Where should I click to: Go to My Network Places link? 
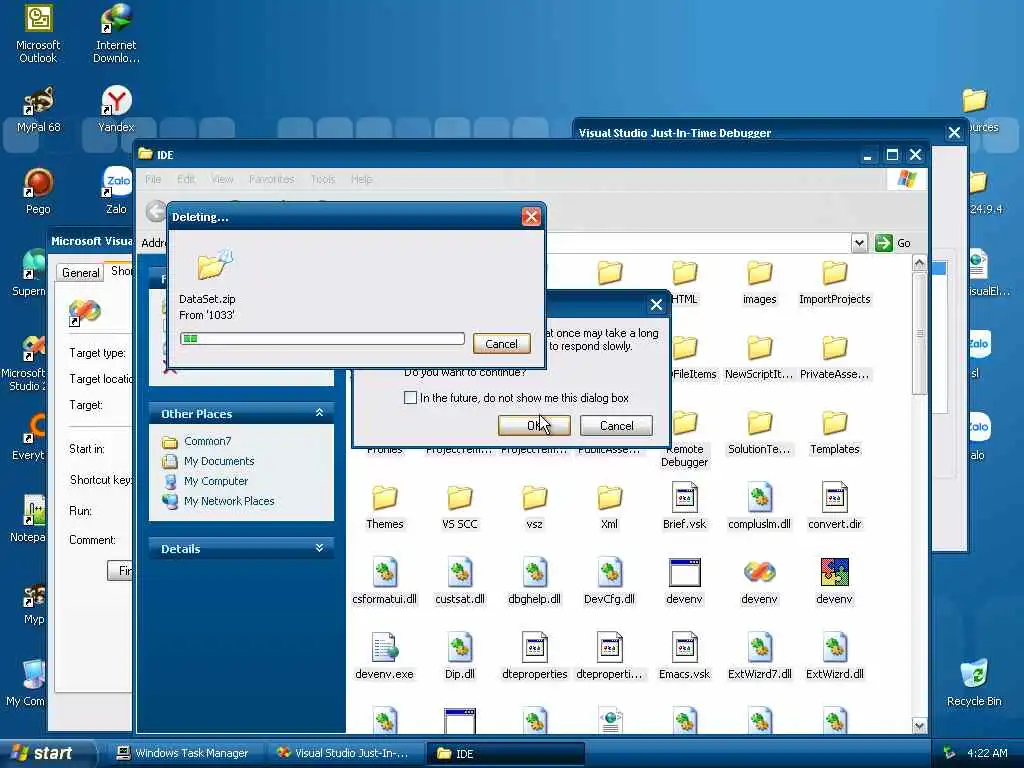[x=229, y=501]
